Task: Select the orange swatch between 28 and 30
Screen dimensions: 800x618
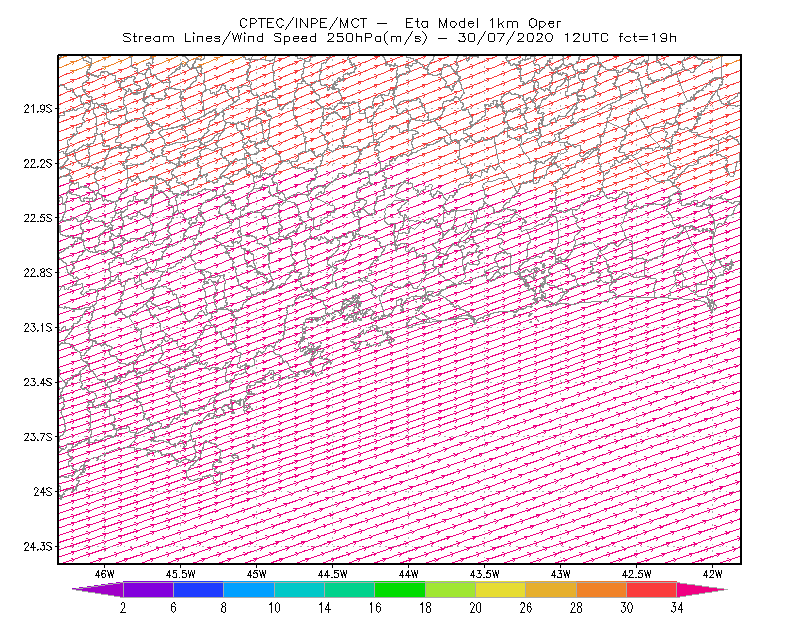Action: pos(602,589)
